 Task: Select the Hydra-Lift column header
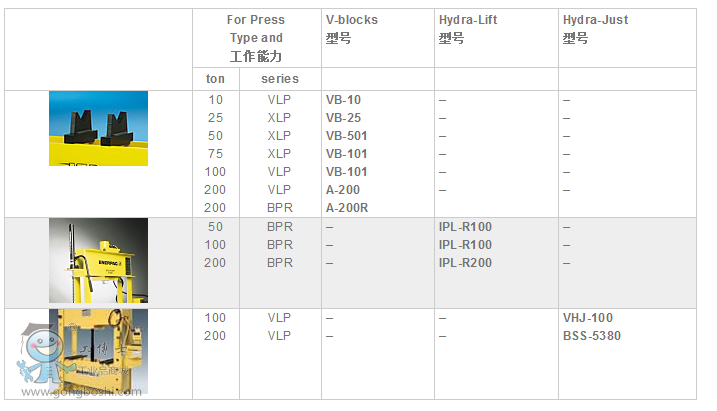click(466, 20)
